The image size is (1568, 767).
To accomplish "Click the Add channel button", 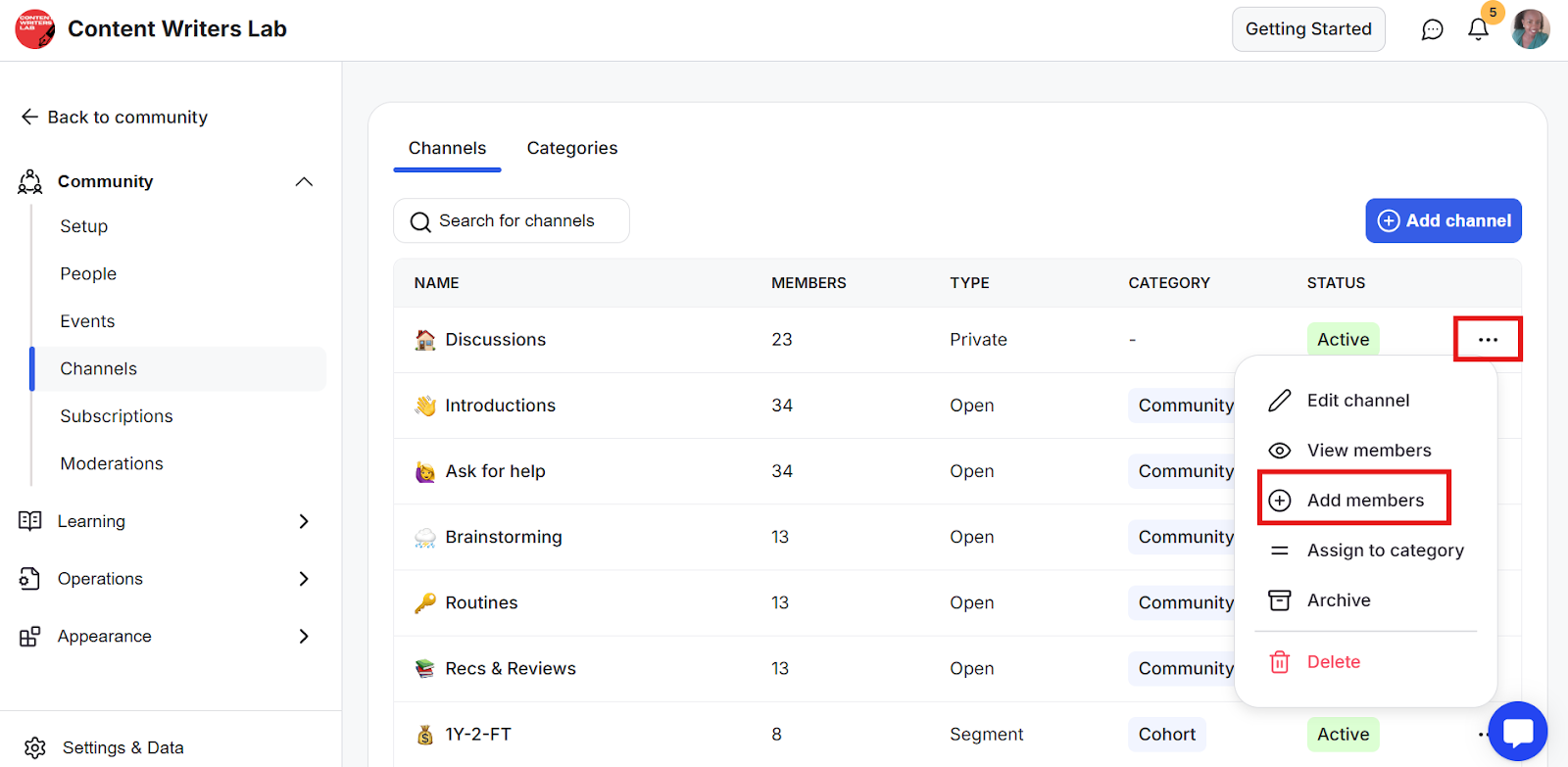I will (1444, 221).
